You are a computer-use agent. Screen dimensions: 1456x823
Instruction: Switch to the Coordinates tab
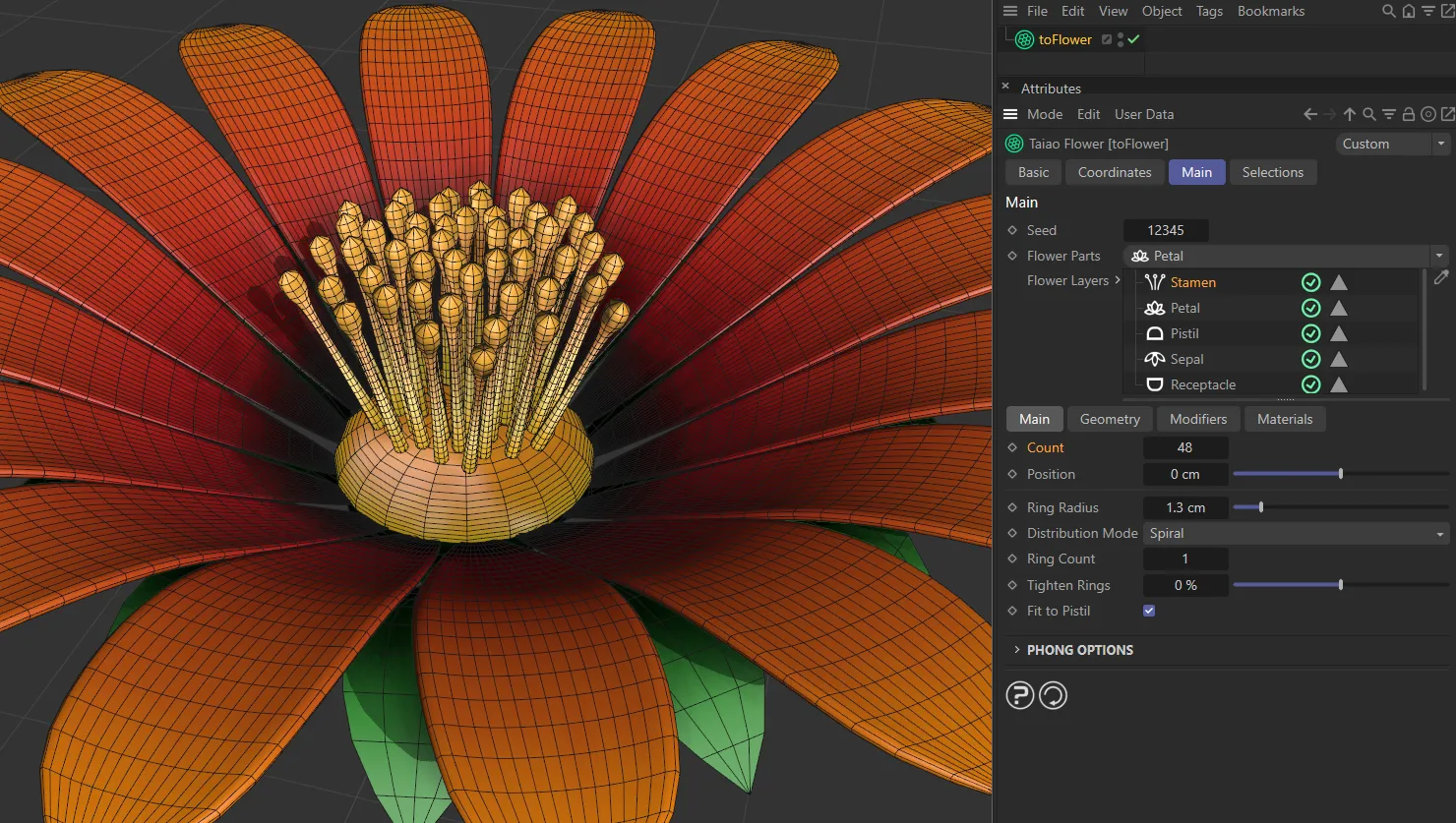point(1114,172)
